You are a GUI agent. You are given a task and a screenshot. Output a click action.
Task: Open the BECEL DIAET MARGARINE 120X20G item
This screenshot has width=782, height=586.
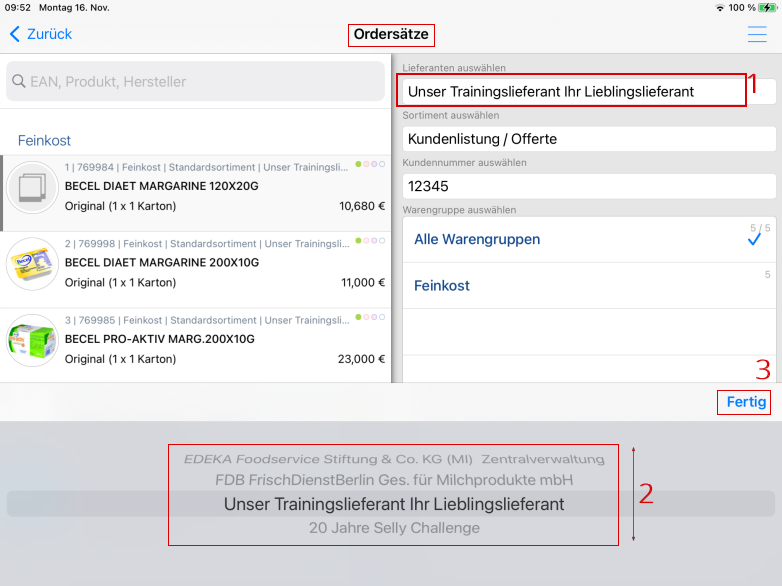coord(200,186)
